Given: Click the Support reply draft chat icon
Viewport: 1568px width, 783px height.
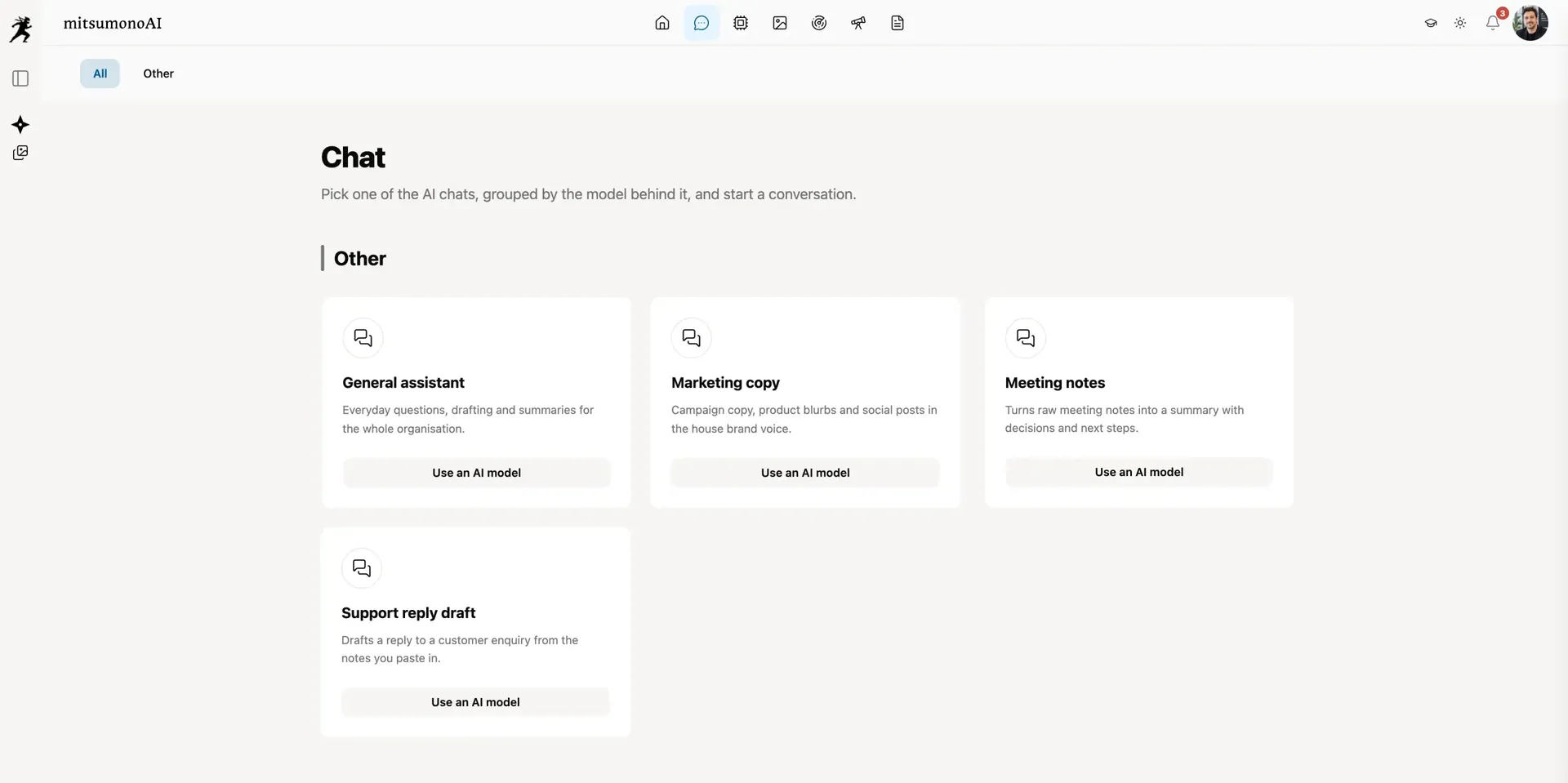Looking at the screenshot, I should click(x=362, y=568).
